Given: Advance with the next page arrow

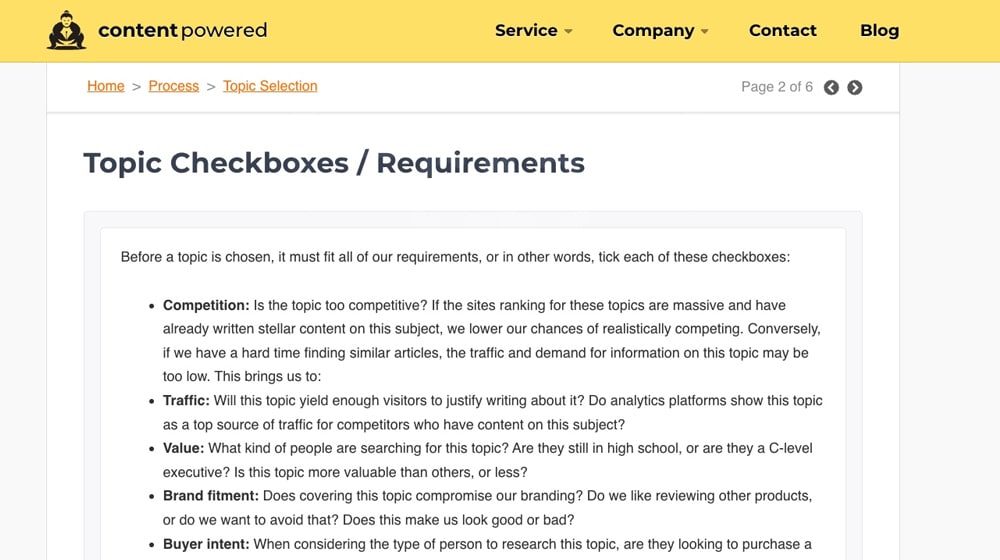Looking at the screenshot, I should tap(855, 88).
